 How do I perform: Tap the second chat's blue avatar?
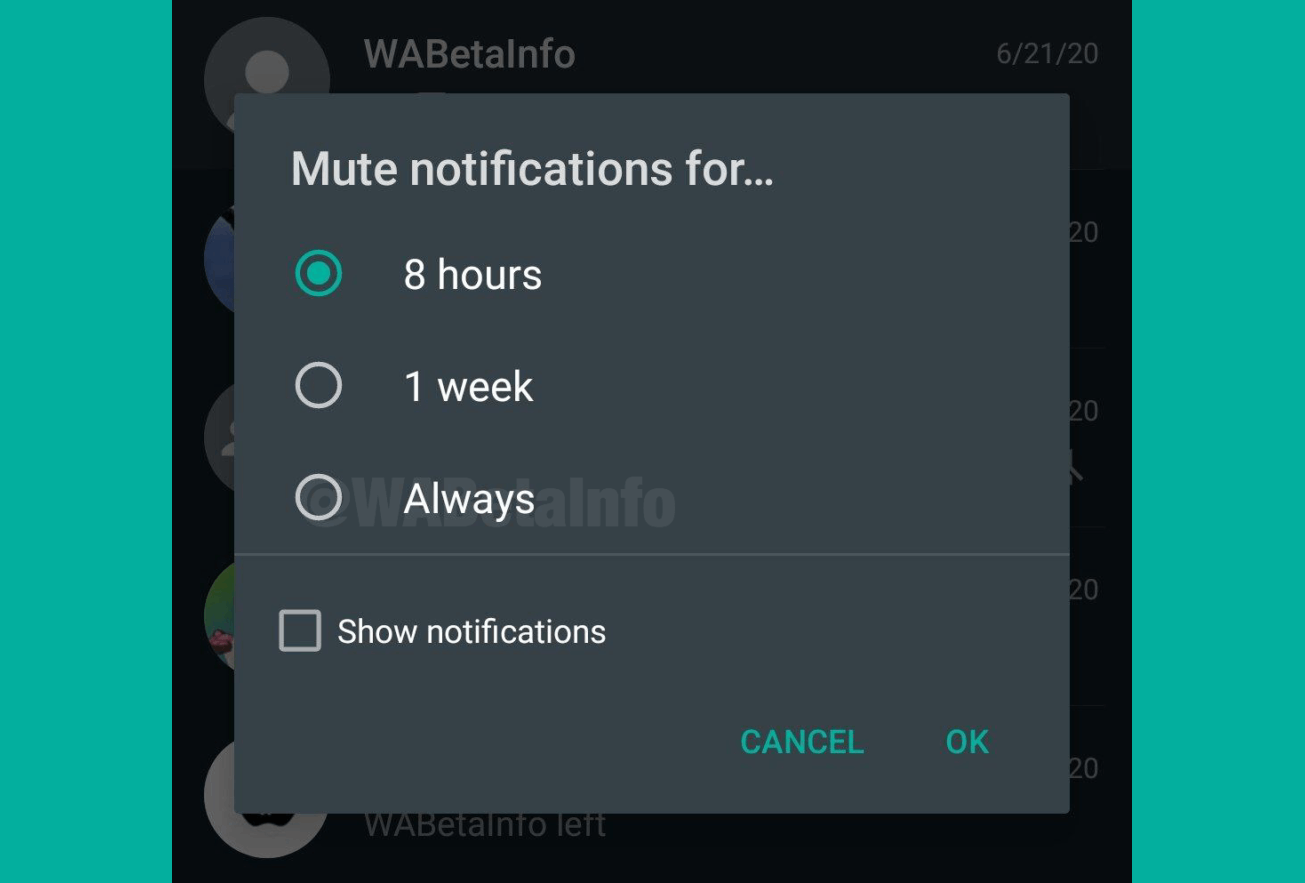(218, 258)
